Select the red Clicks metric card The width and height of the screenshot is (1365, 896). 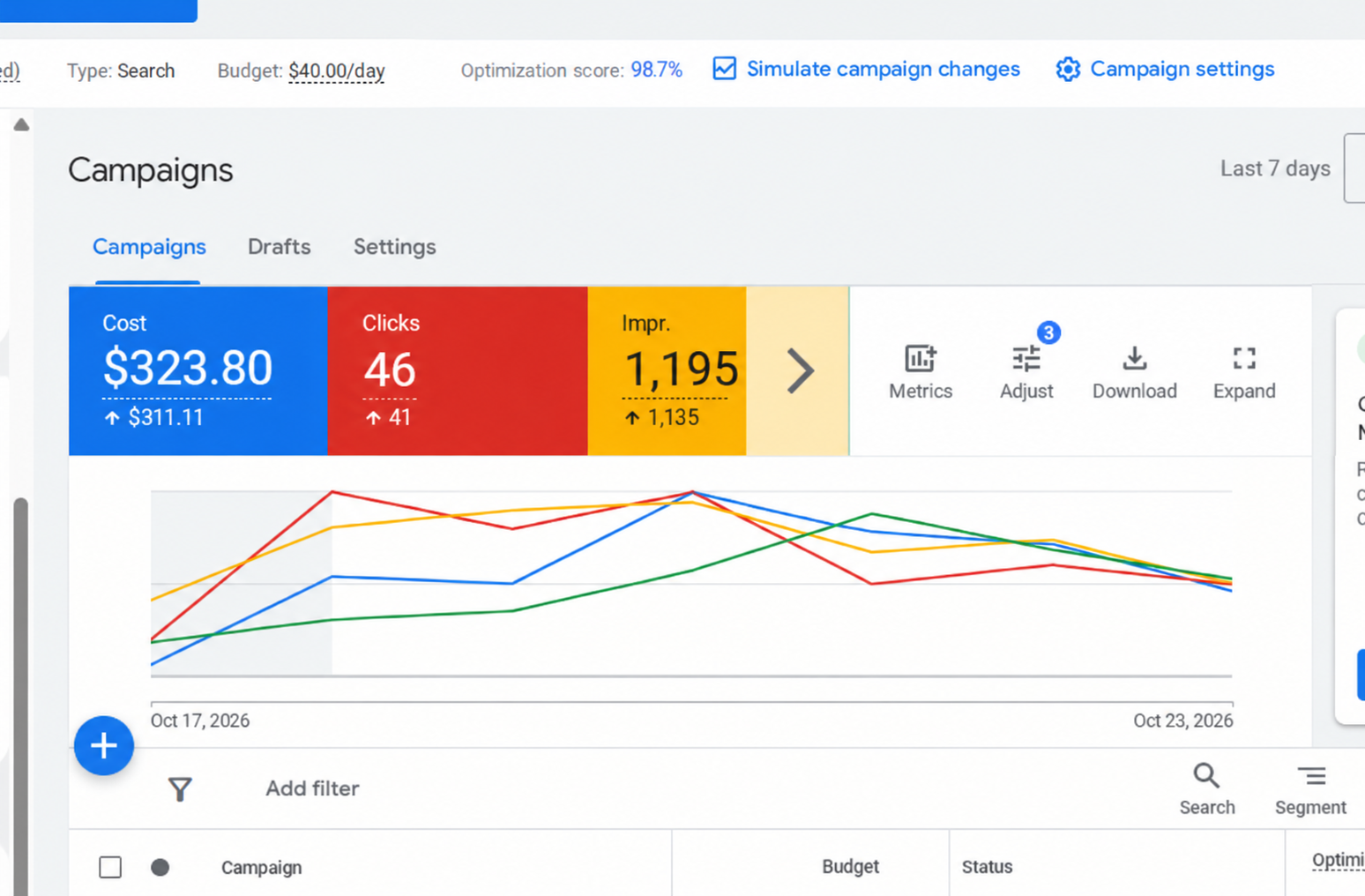tap(458, 370)
